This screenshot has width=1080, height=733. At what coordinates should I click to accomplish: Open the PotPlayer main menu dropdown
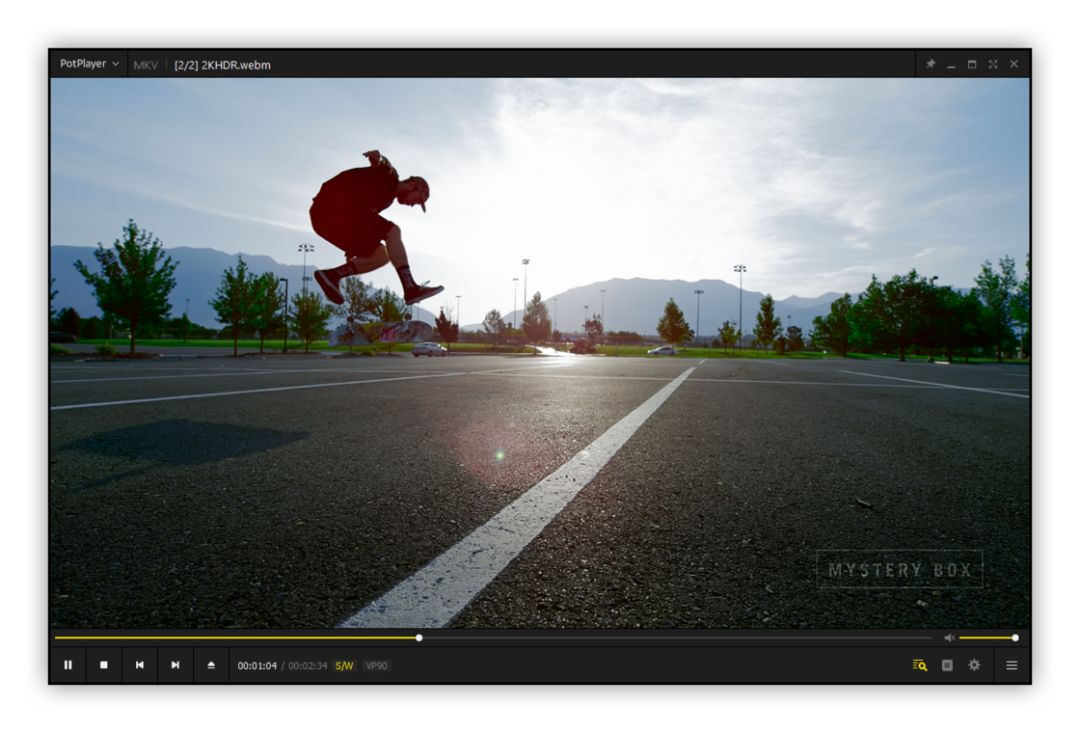(89, 64)
